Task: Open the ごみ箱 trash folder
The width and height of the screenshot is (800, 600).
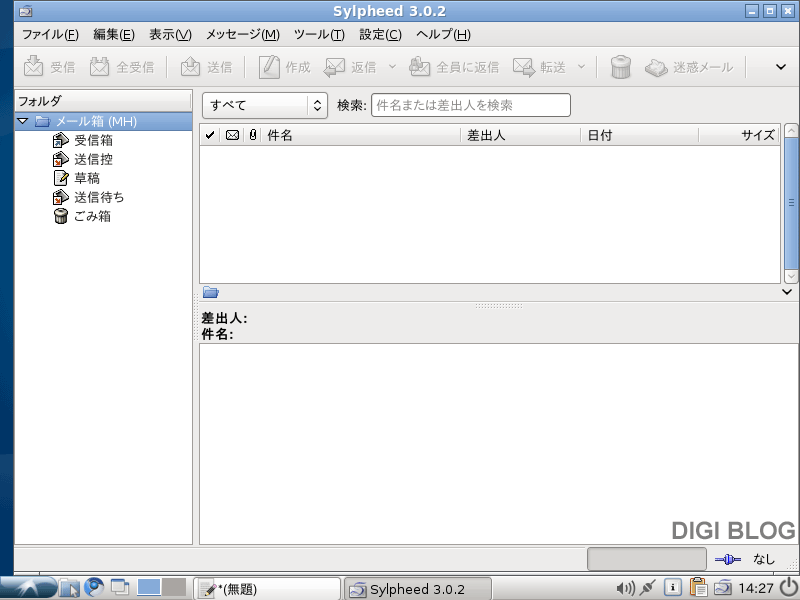Action: click(x=92, y=216)
